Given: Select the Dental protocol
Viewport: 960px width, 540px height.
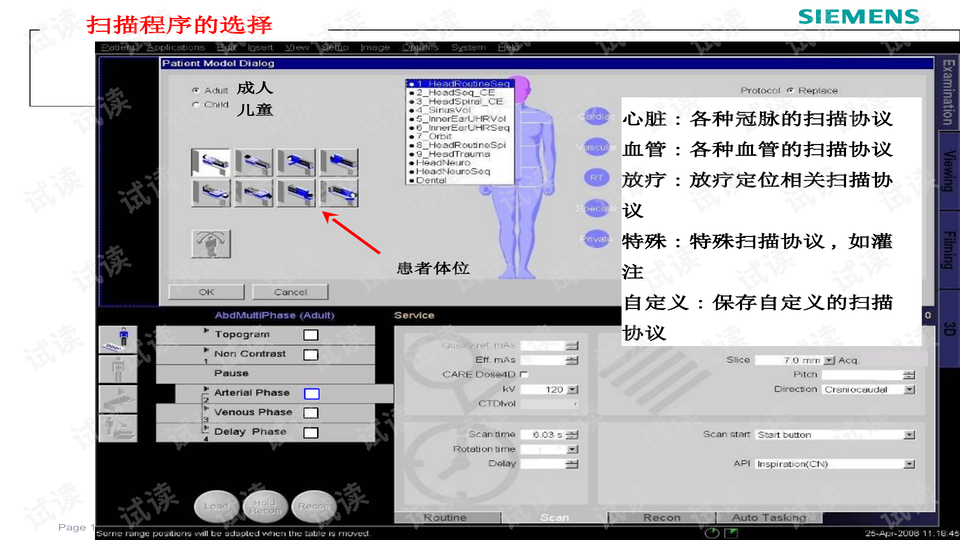Looking at the screenshot, I should click(x=459, y=181).
